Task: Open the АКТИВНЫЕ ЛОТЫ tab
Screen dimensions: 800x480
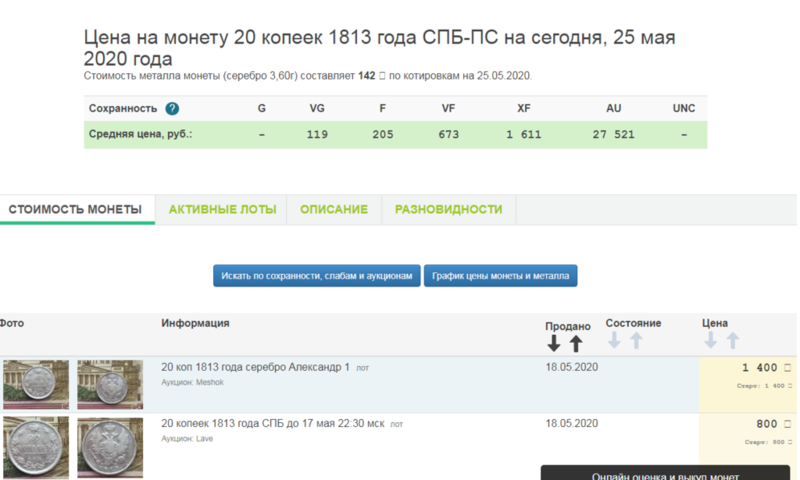Action: pos(220,210)
